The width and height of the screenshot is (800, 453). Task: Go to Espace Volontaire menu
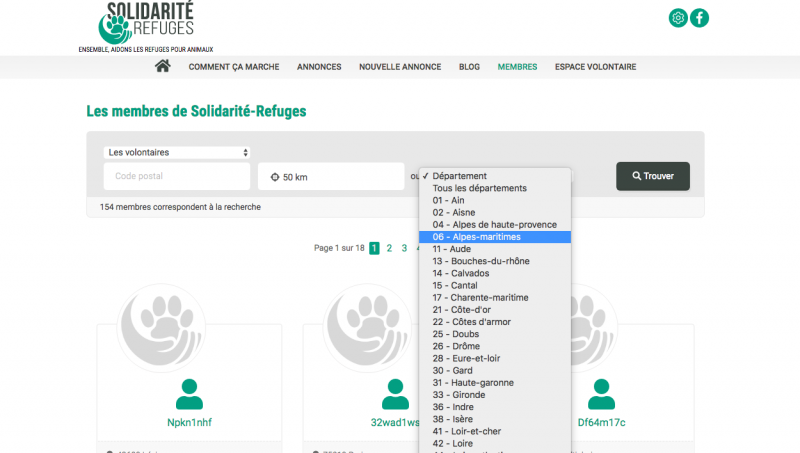tap(595, 67)
